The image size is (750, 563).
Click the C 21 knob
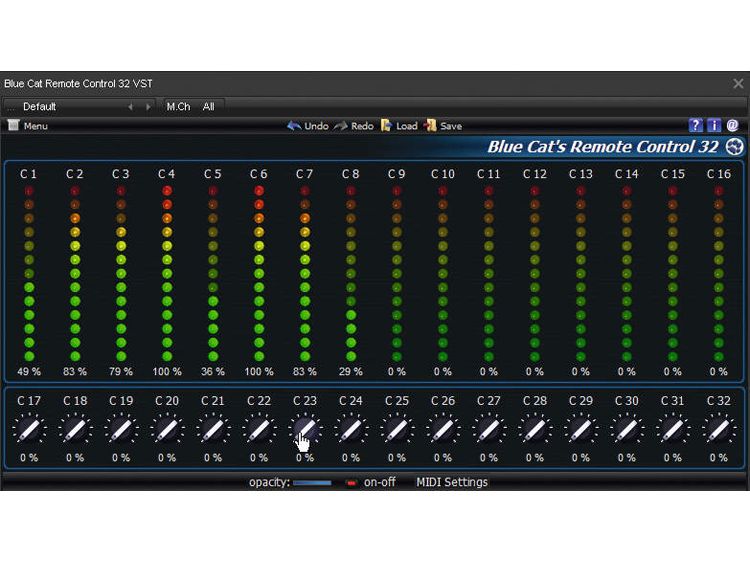tap(213, 429)
